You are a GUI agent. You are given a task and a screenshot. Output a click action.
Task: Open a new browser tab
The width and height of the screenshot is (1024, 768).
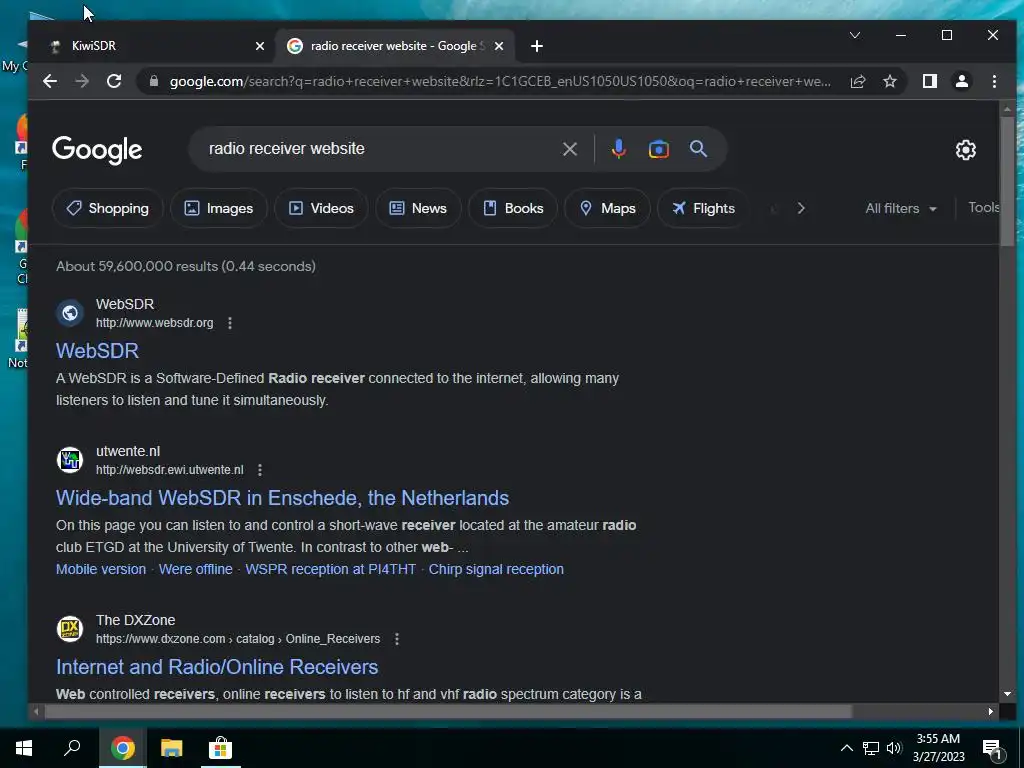coord(537,46)
